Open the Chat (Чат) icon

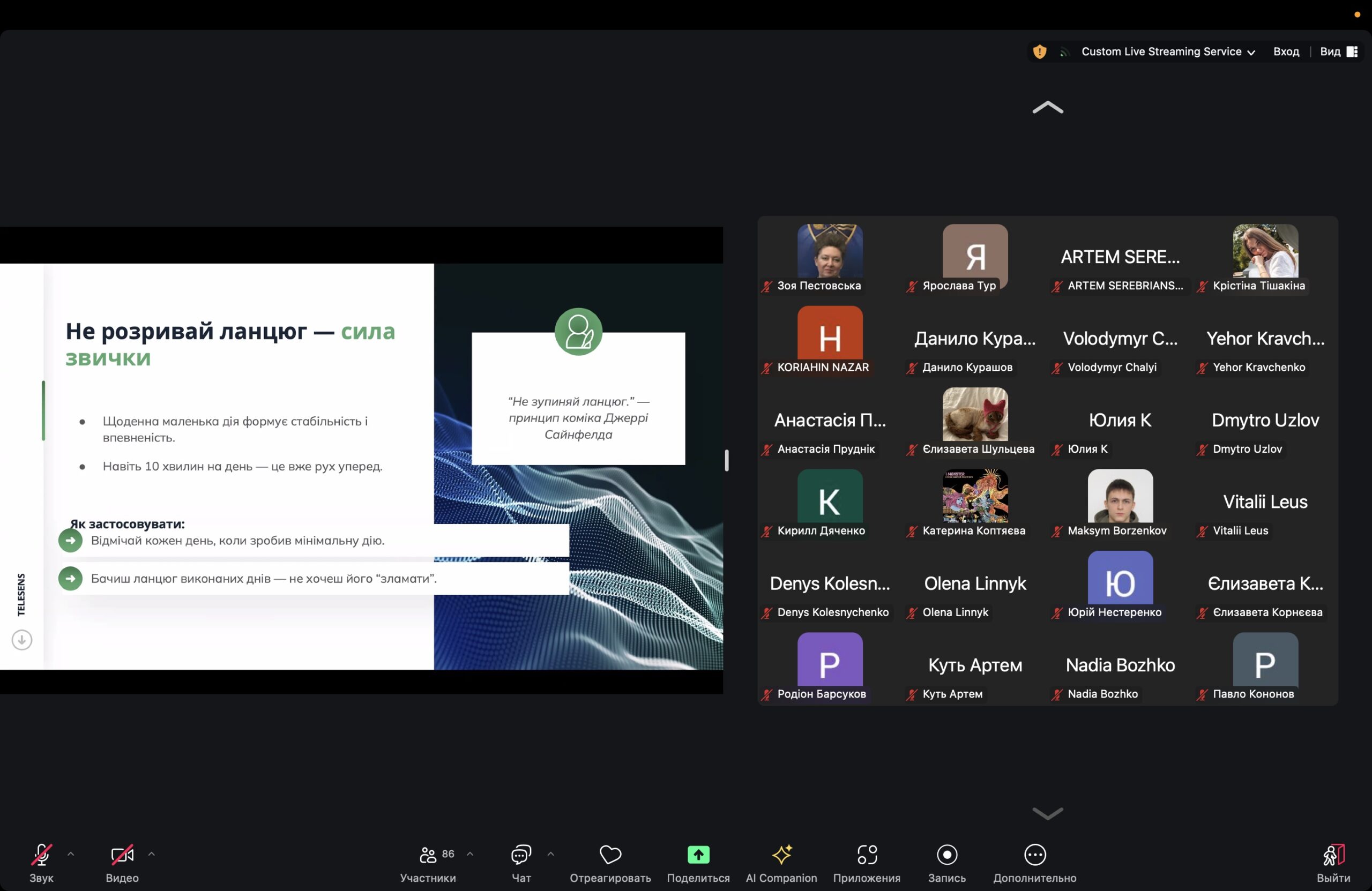(x=520, y=855)
